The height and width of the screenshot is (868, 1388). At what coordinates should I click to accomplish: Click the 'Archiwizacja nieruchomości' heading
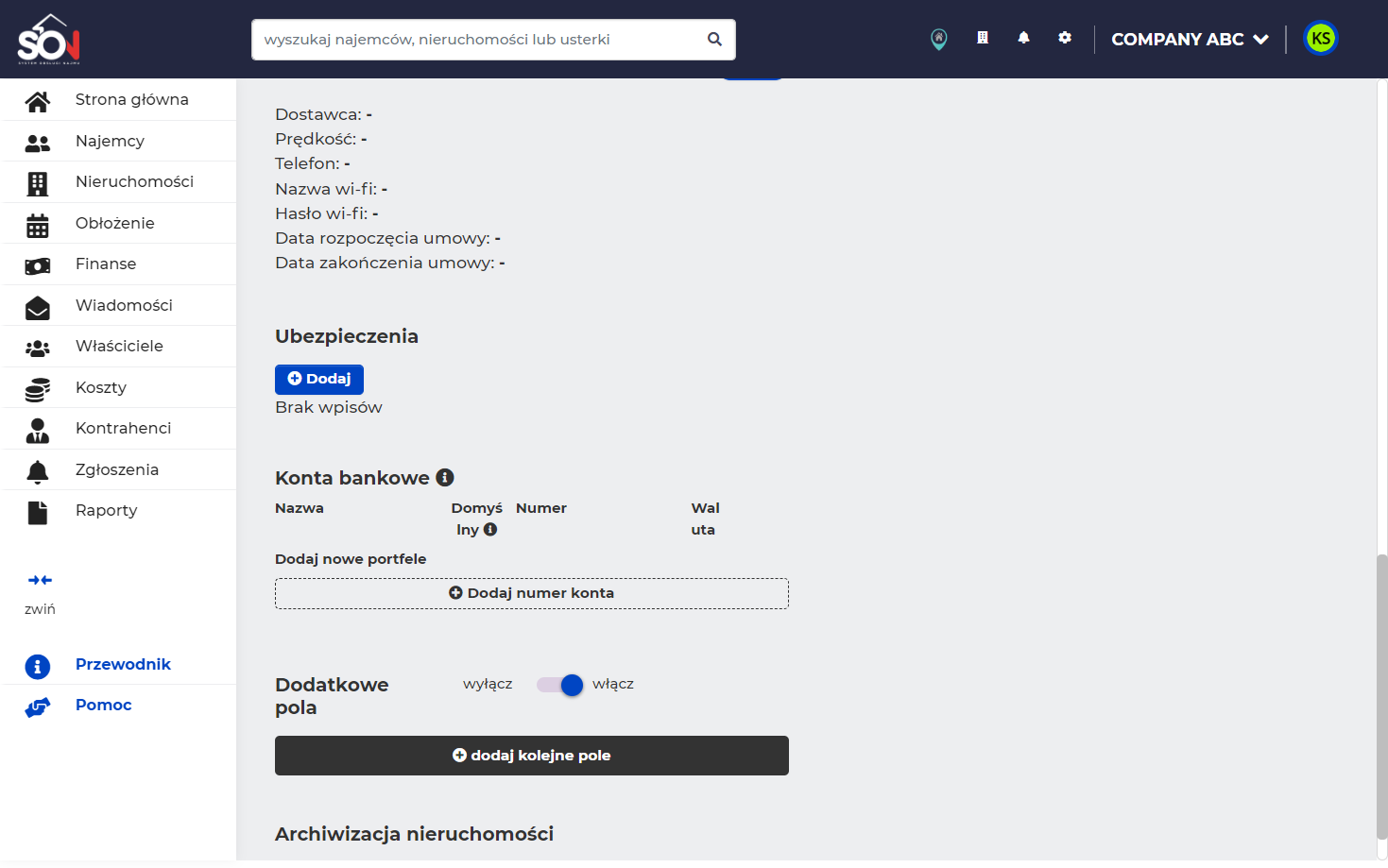(x=415, y=834)
